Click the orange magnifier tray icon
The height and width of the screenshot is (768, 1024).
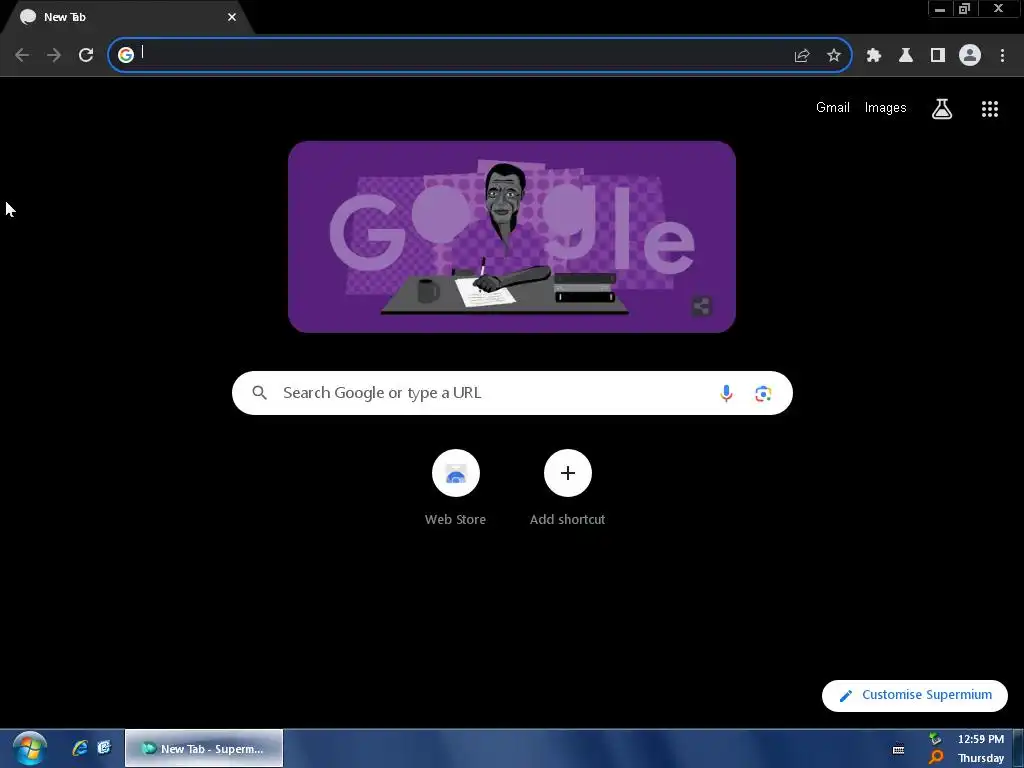[936, 758]
